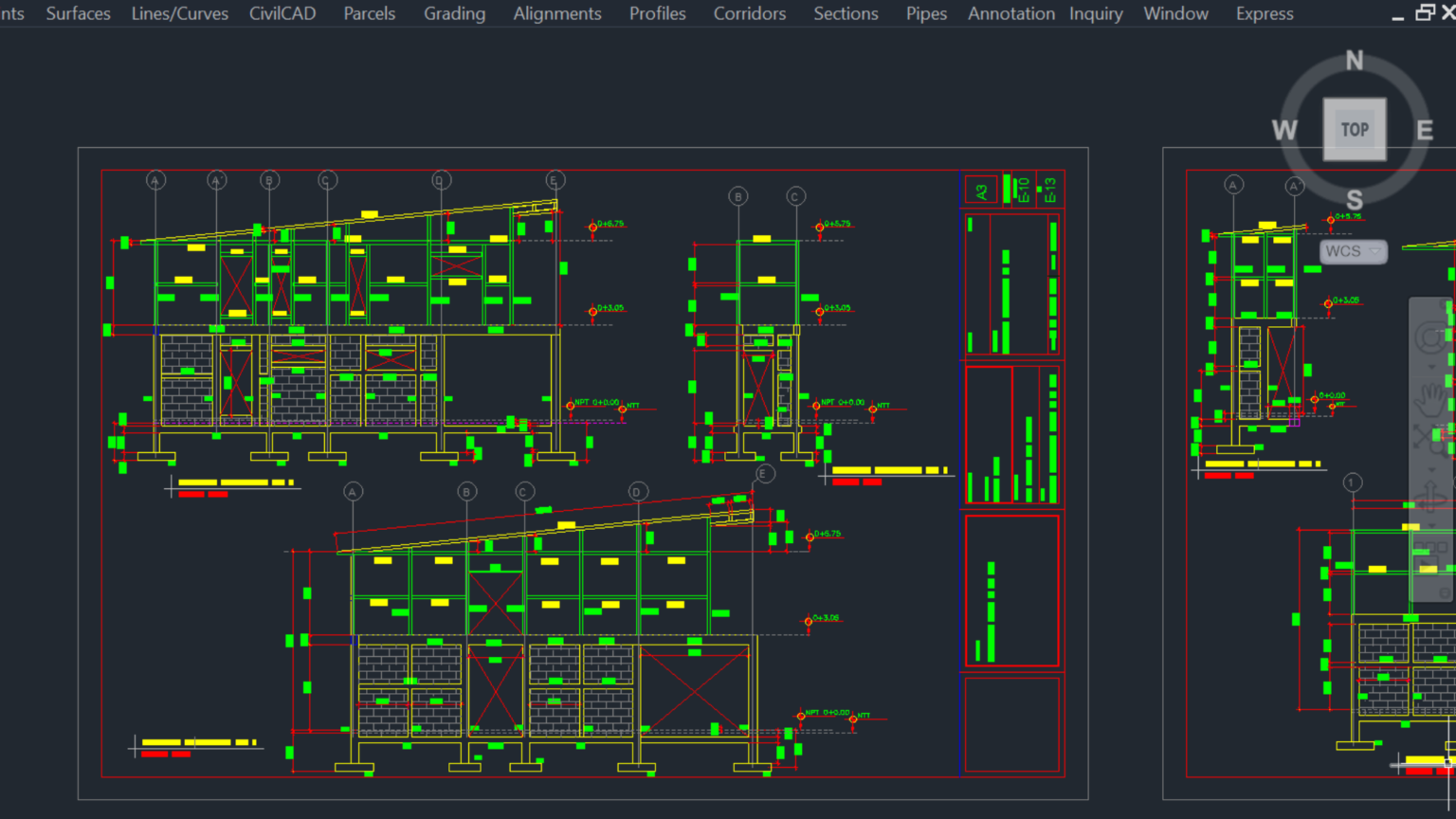Open the SteeringWheels tool in the navigation bar
Viewport: 1456px width, 819px height.
[x=1430, y=336]
